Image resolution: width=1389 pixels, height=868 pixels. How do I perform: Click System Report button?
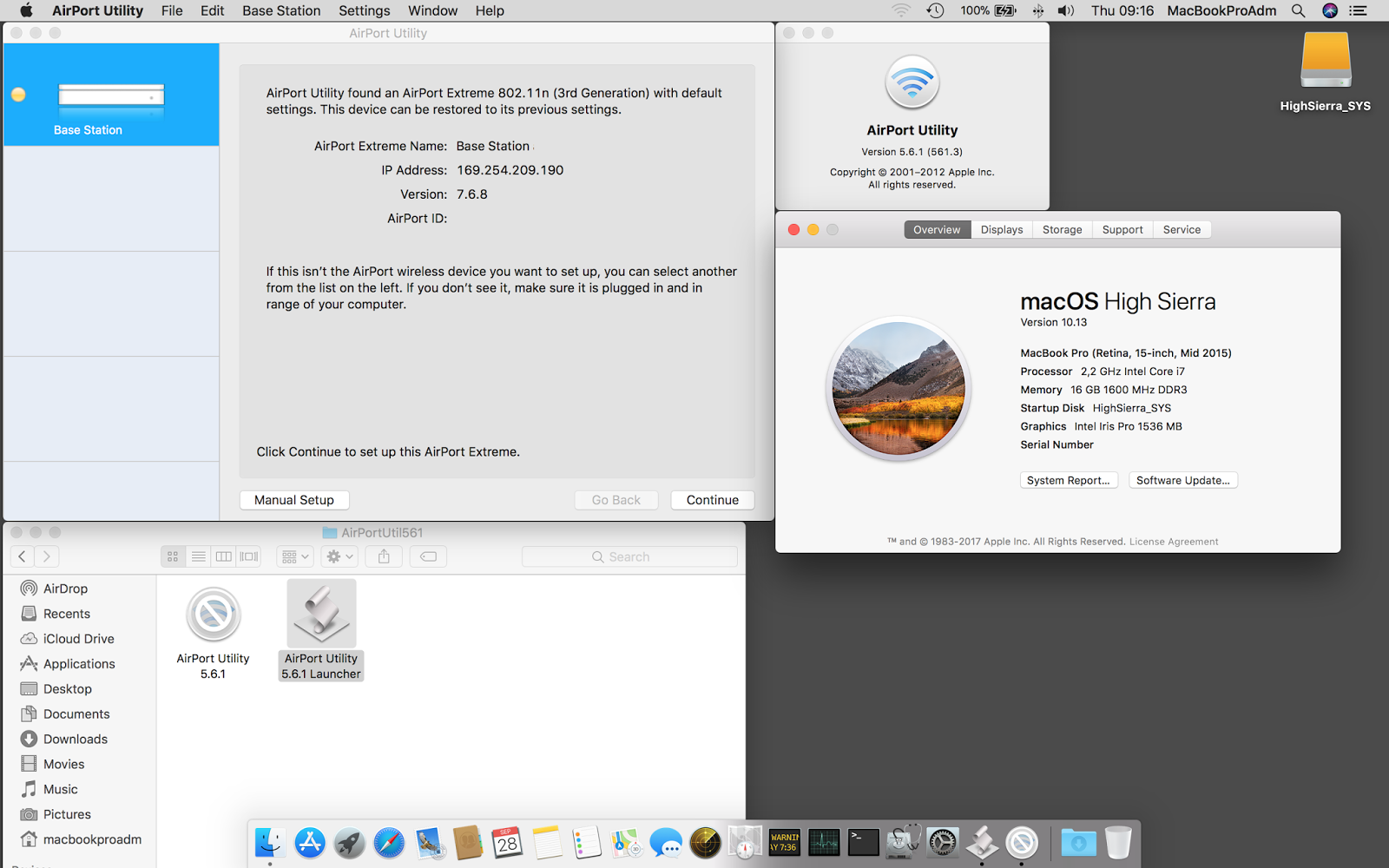point(1069,480)
